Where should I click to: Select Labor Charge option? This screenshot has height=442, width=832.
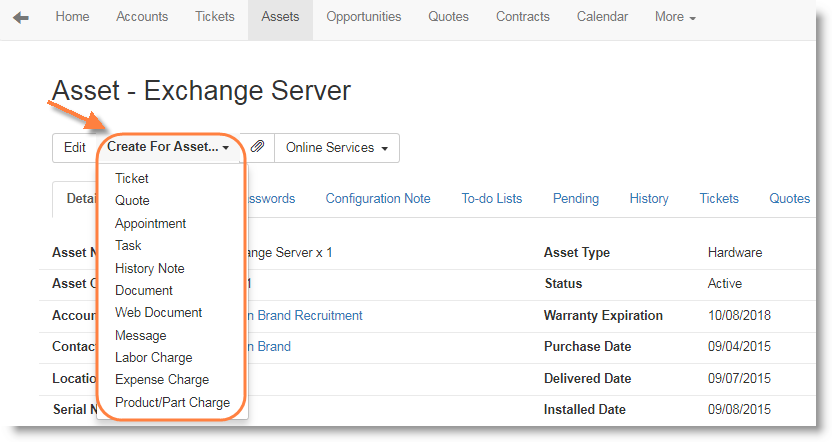(153, 357)
